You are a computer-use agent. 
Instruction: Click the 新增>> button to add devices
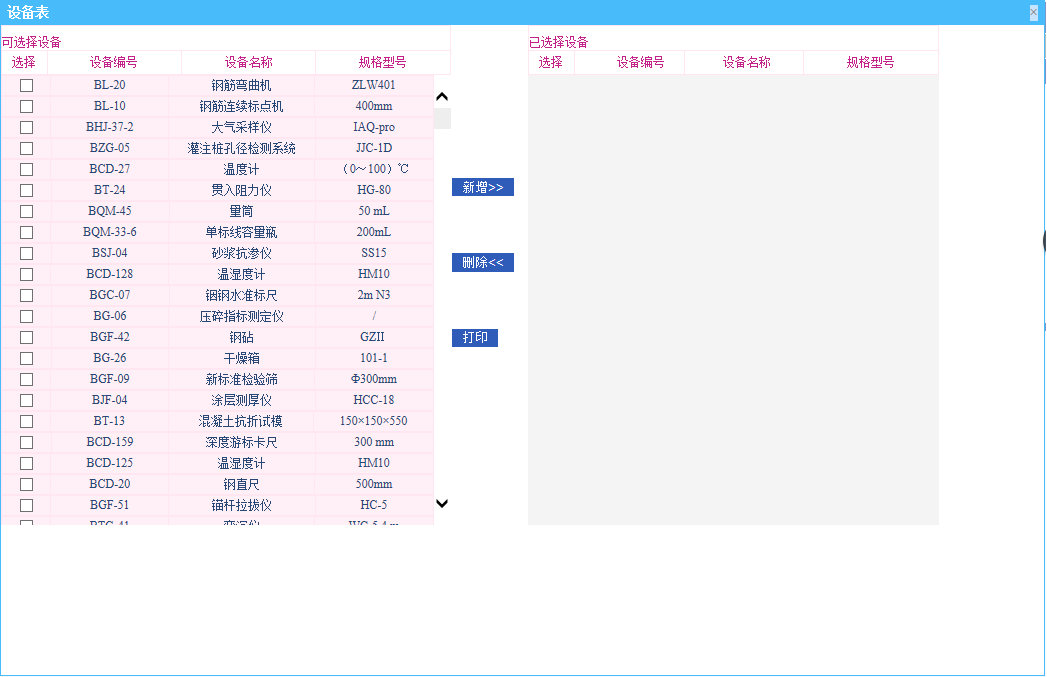tap(483, 187)
